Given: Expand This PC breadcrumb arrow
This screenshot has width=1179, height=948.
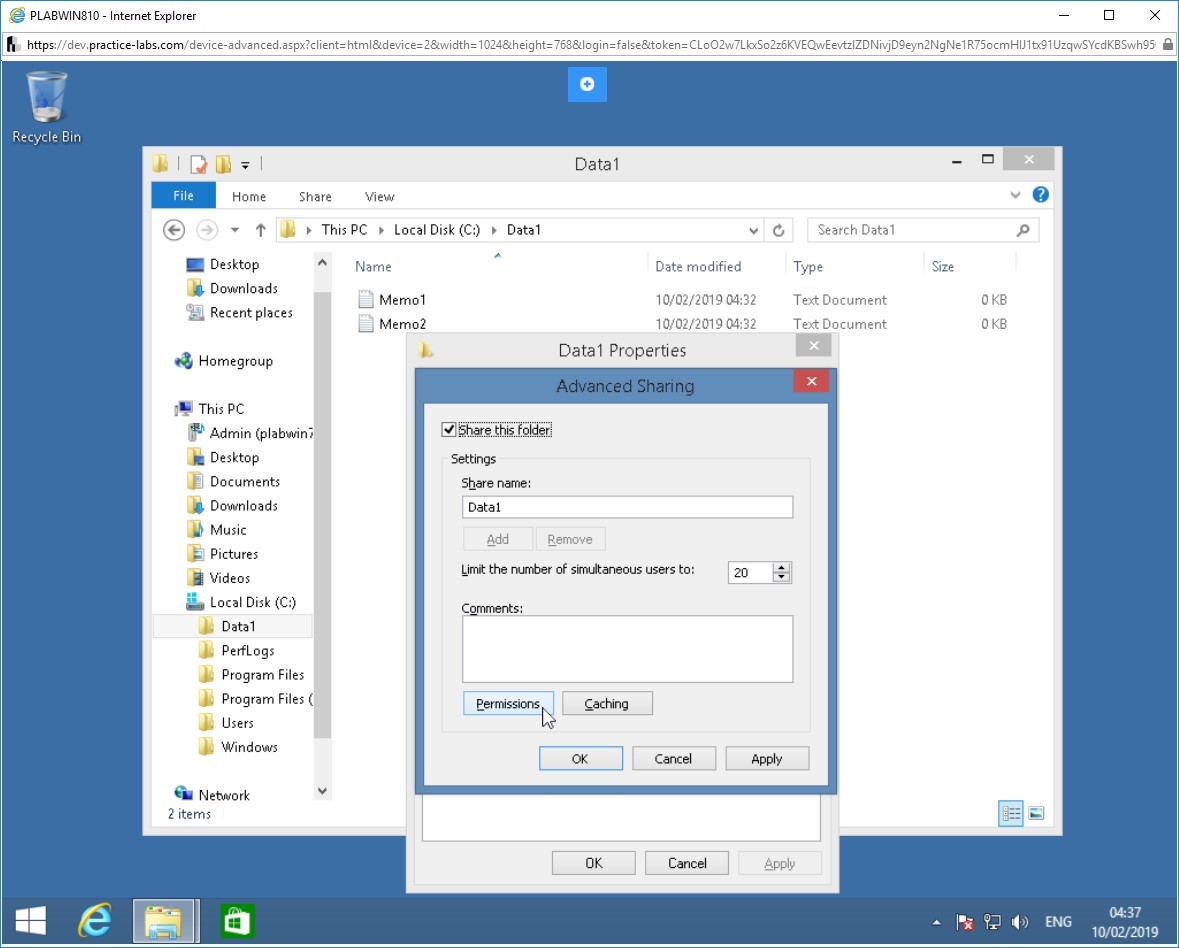Looking at the screenshot, I should (380, 230).
